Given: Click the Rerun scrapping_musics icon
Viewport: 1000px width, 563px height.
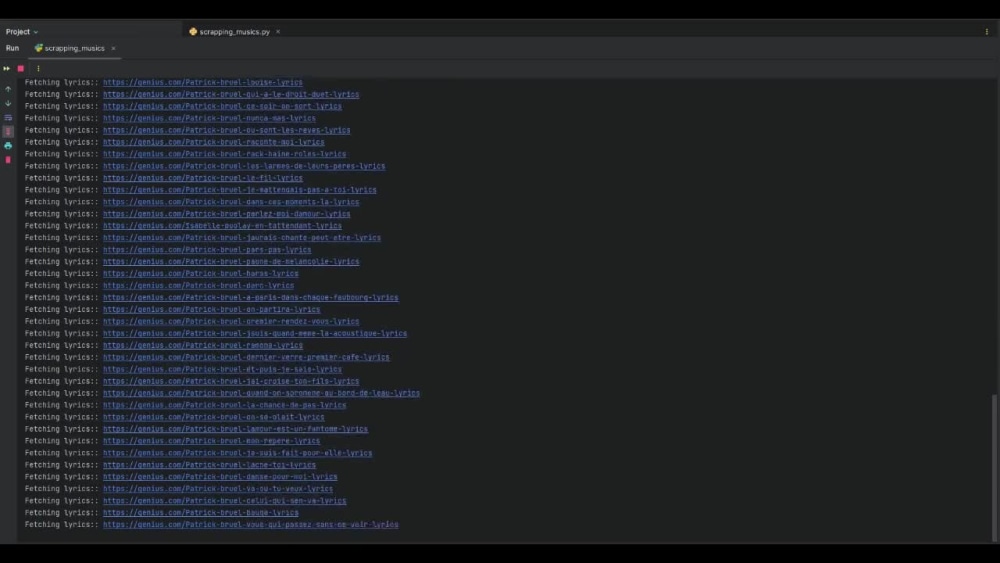Looking at the screenshot, I should pos(6,68).
